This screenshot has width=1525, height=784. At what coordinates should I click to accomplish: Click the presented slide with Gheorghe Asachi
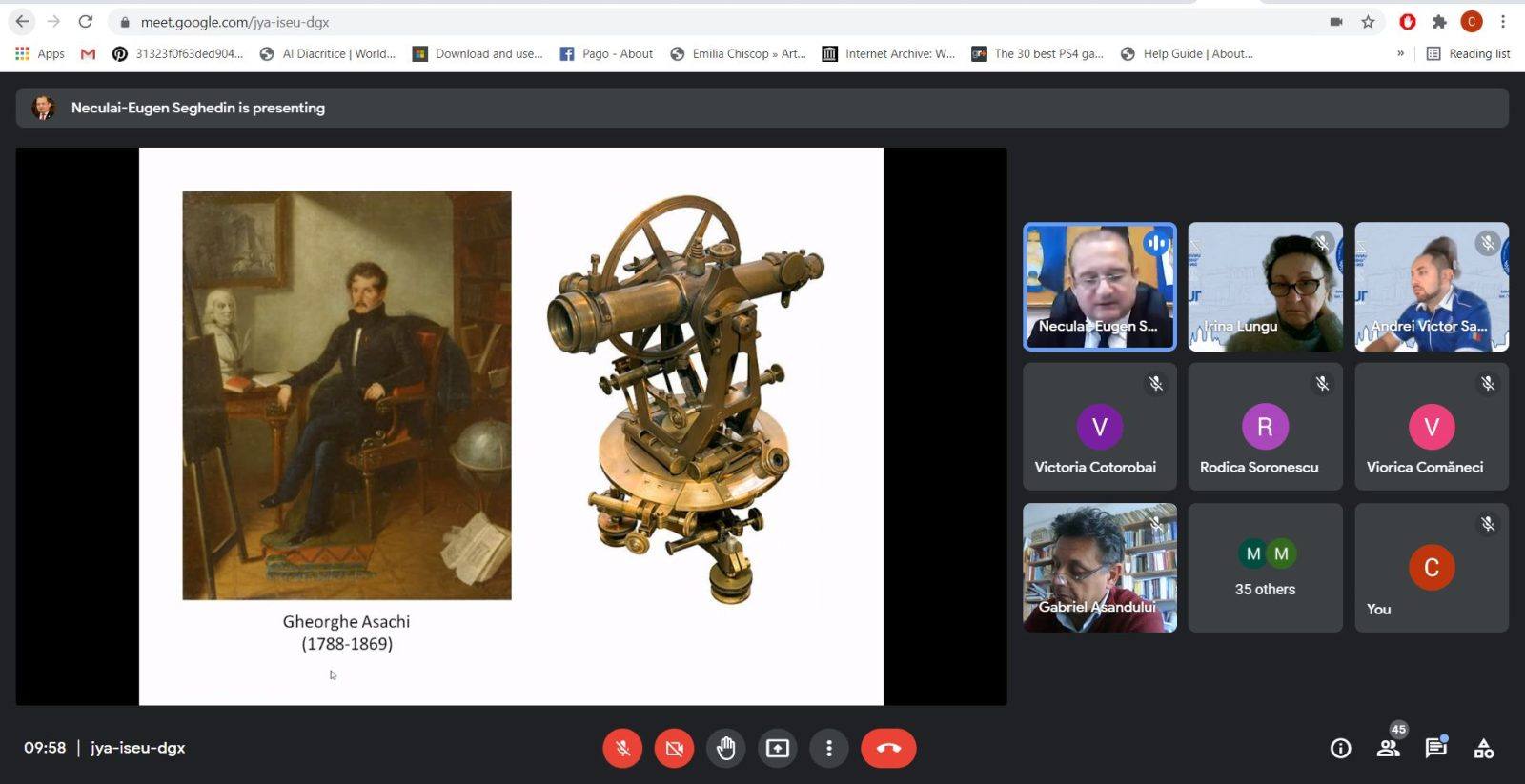coord(511,426)
